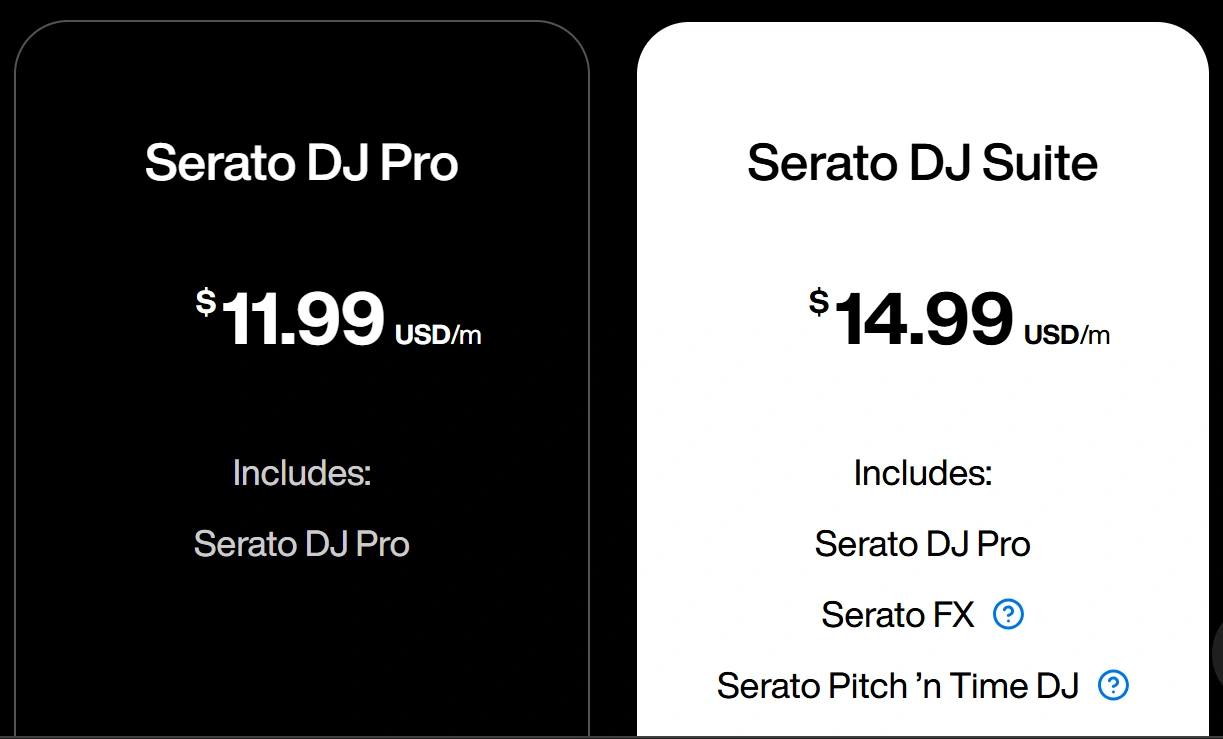1223x739 pixels.
Task: Click the Serato Pitch 'n Time DJ feature text
Action: [897, 686]
